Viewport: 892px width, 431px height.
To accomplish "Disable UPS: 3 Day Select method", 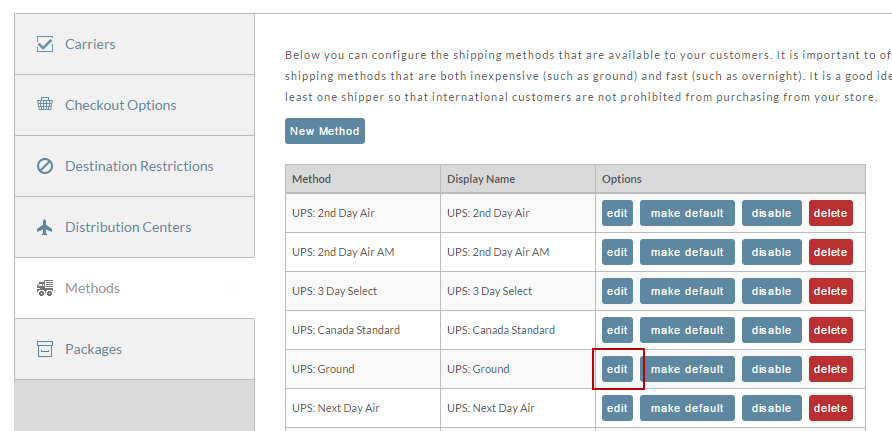I will click(771, 291).
